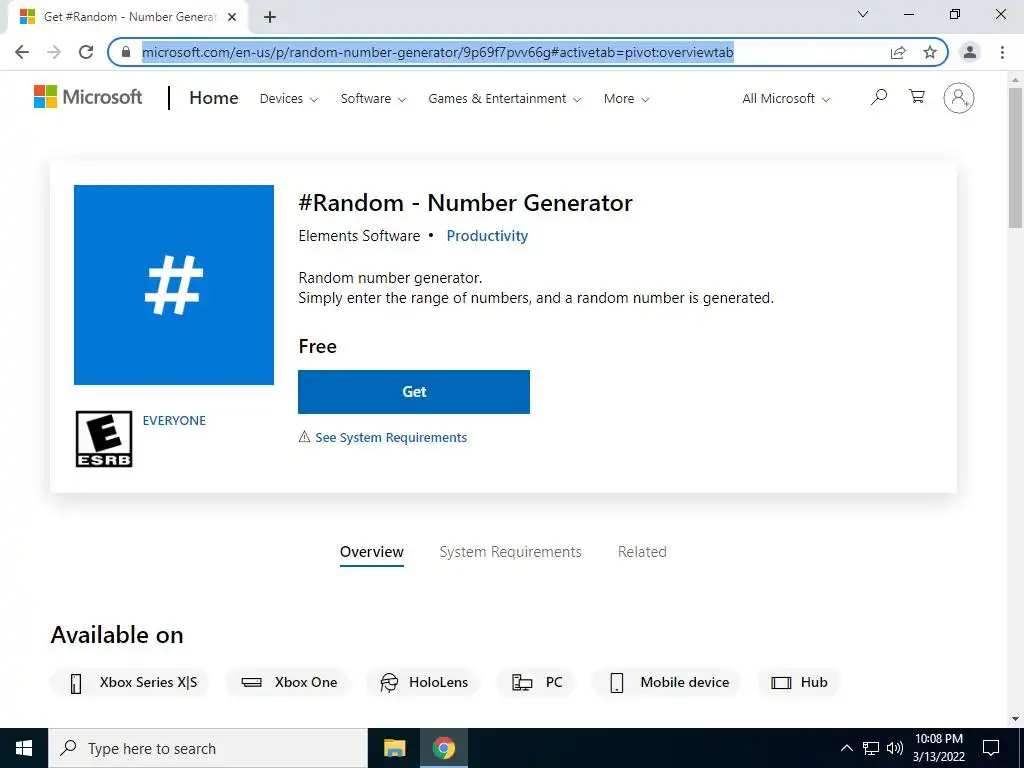Select the Hub platform chip
Image resolution: width=1024 pixels, height=768 pixels.
[799, 682]
